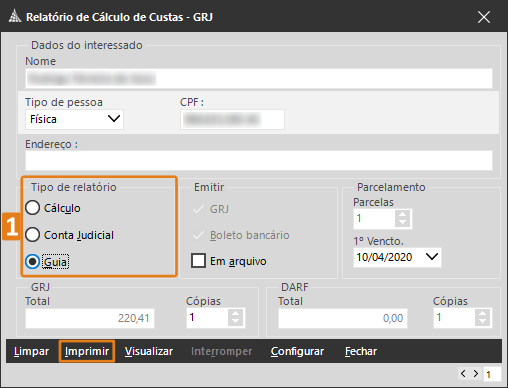Click the Interromper button
508x388 pixels.
tap(221, 351)
